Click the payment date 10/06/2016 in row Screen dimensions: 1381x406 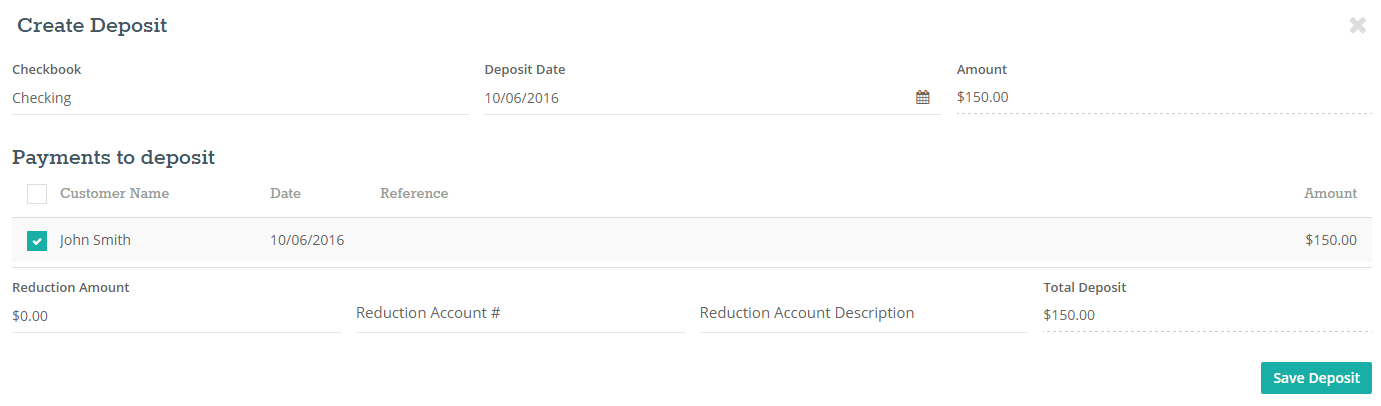point(307,240)
